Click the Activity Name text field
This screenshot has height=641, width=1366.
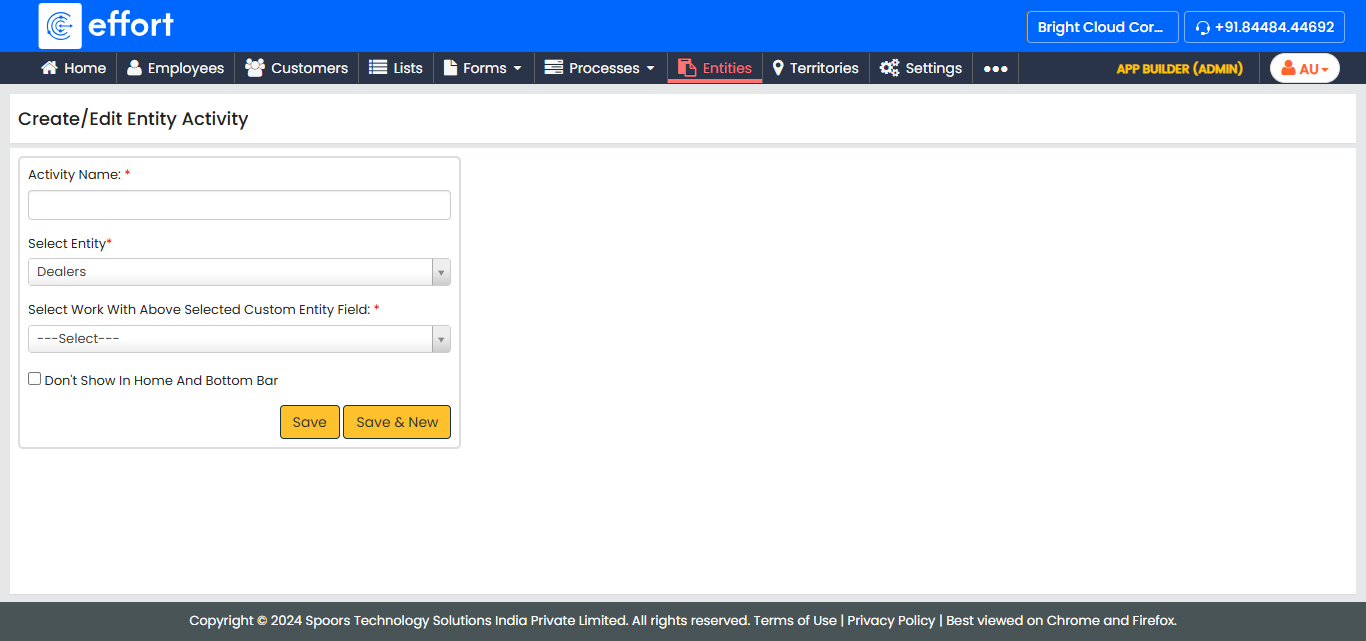(239, 205)
